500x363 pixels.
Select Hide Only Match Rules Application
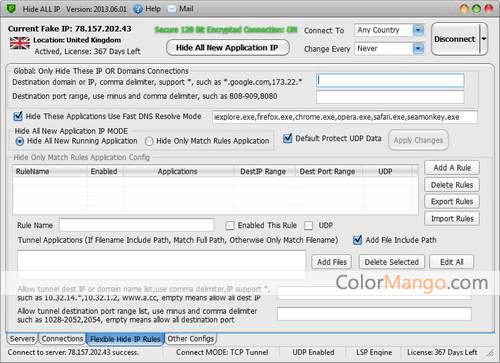(x=149, y=141)
